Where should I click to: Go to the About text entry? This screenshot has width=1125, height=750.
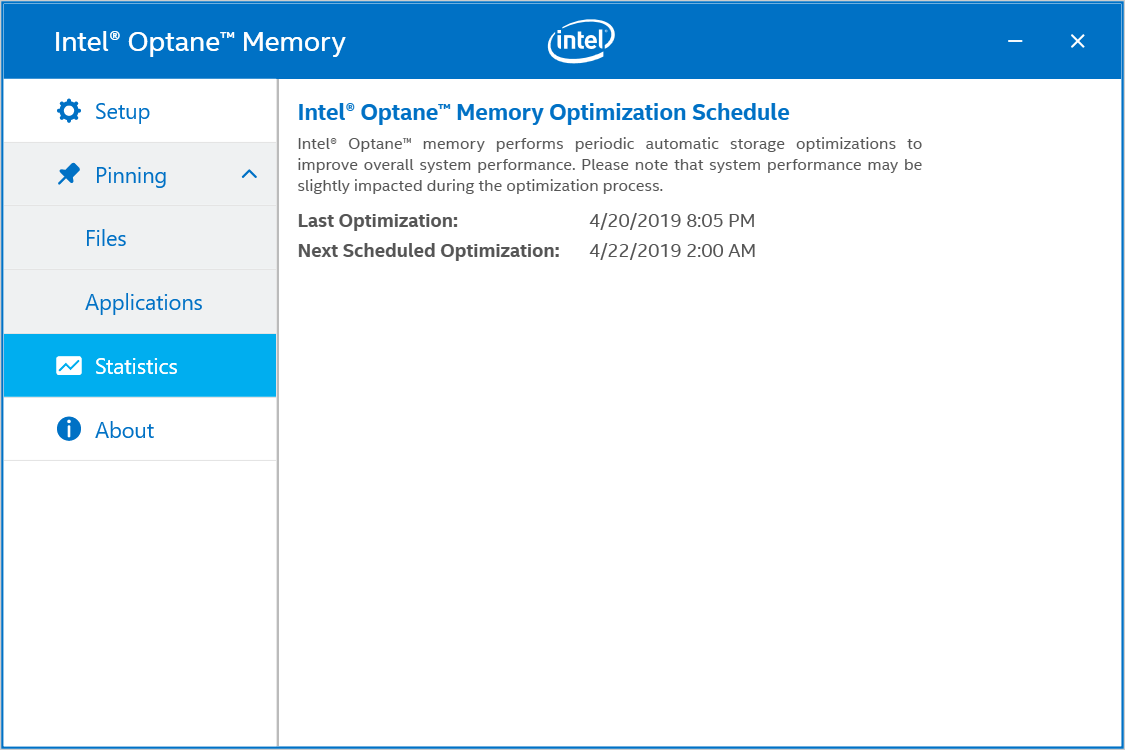pos(125,431)
